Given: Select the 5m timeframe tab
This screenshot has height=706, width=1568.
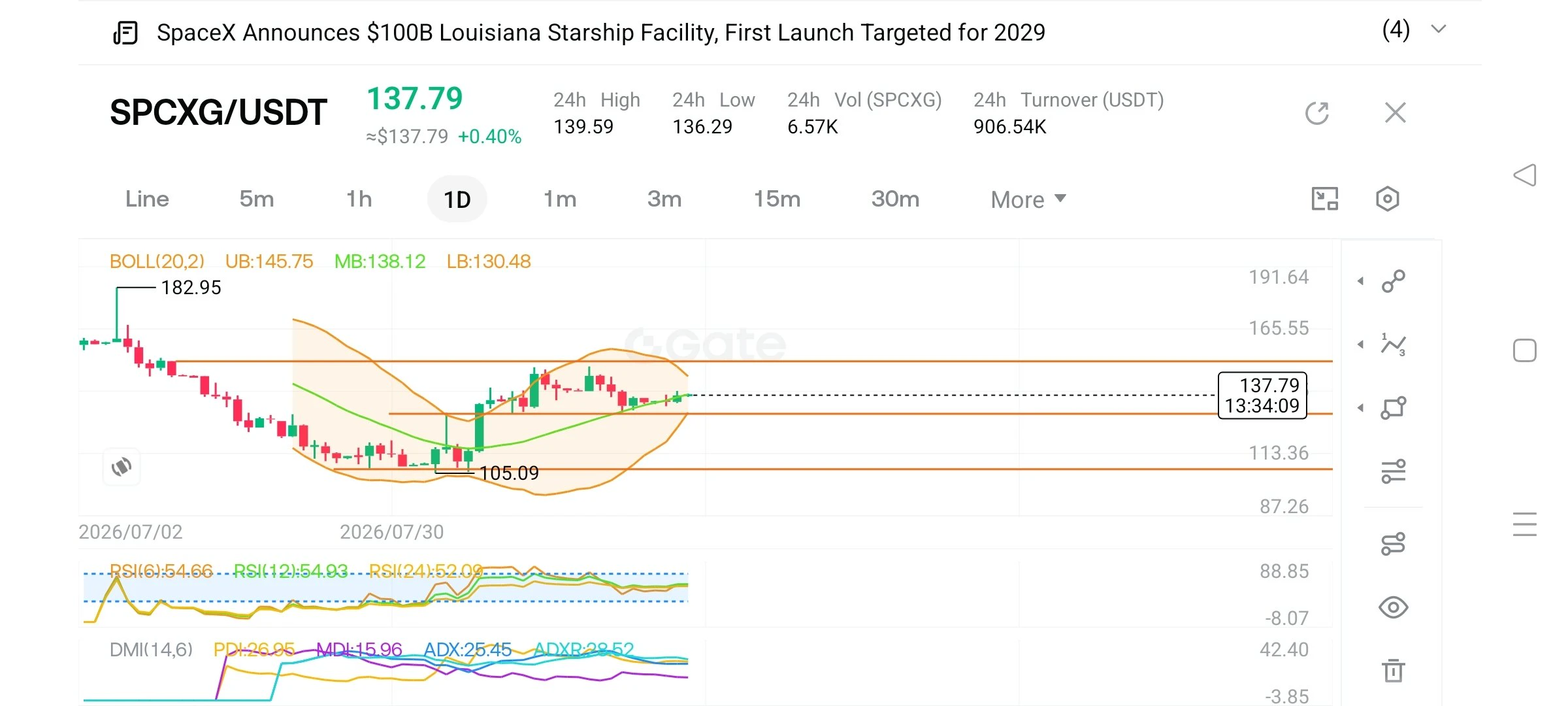Looking at the screenshot, I should (x=257, y=199).
